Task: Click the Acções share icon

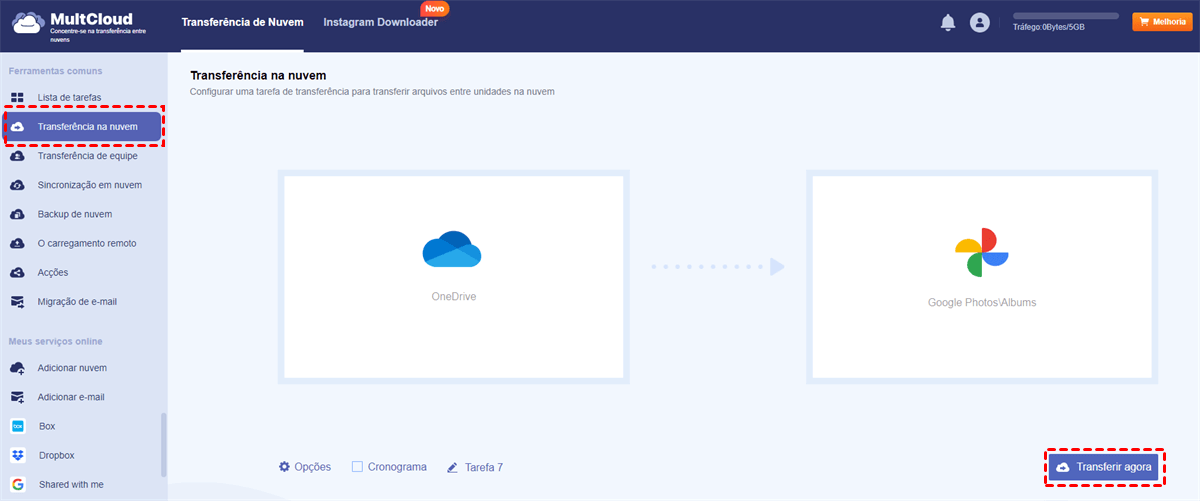Action: [x=18, y=272]
